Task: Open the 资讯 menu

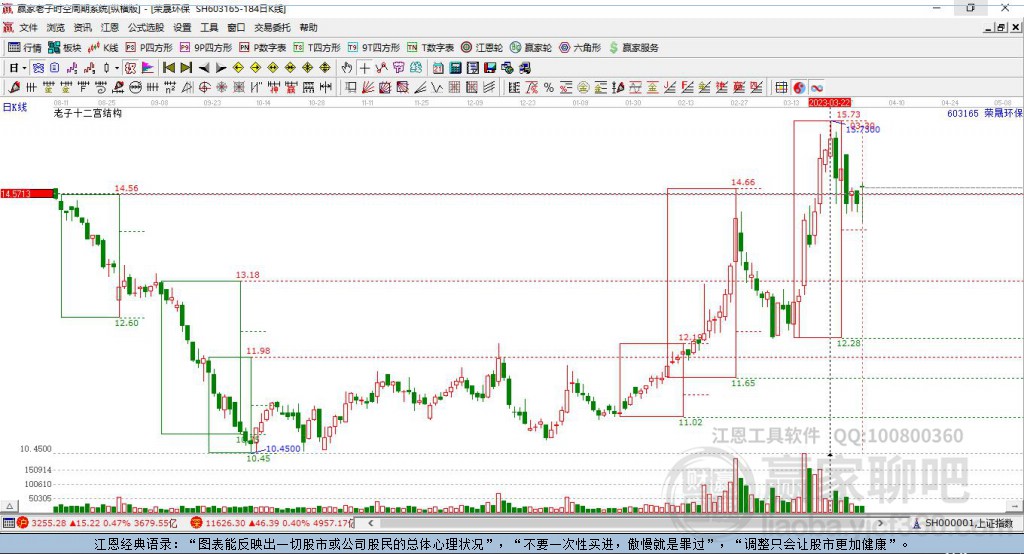Action: (x=82, y=27)
